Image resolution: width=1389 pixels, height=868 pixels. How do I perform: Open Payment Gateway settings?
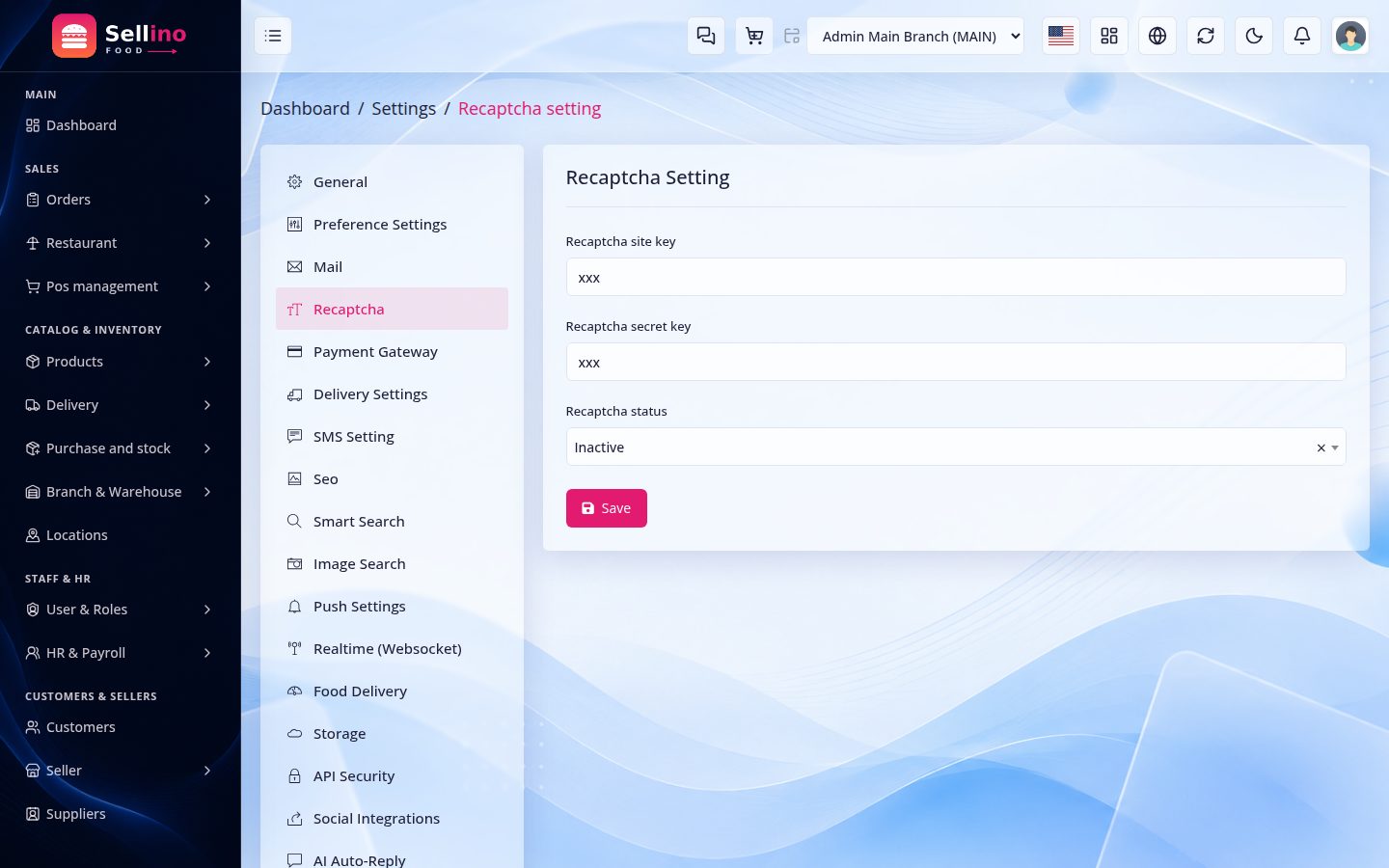(x=392, y=351)
